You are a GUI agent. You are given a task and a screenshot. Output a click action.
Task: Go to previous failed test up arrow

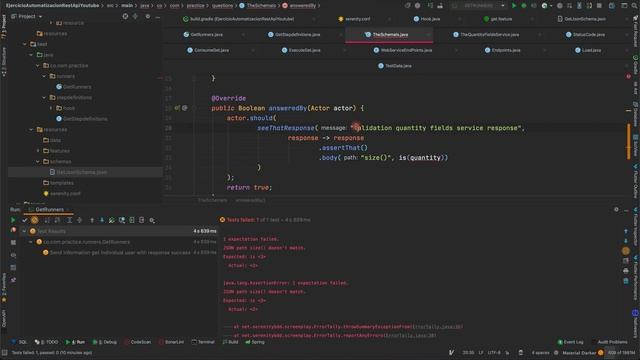92,220
